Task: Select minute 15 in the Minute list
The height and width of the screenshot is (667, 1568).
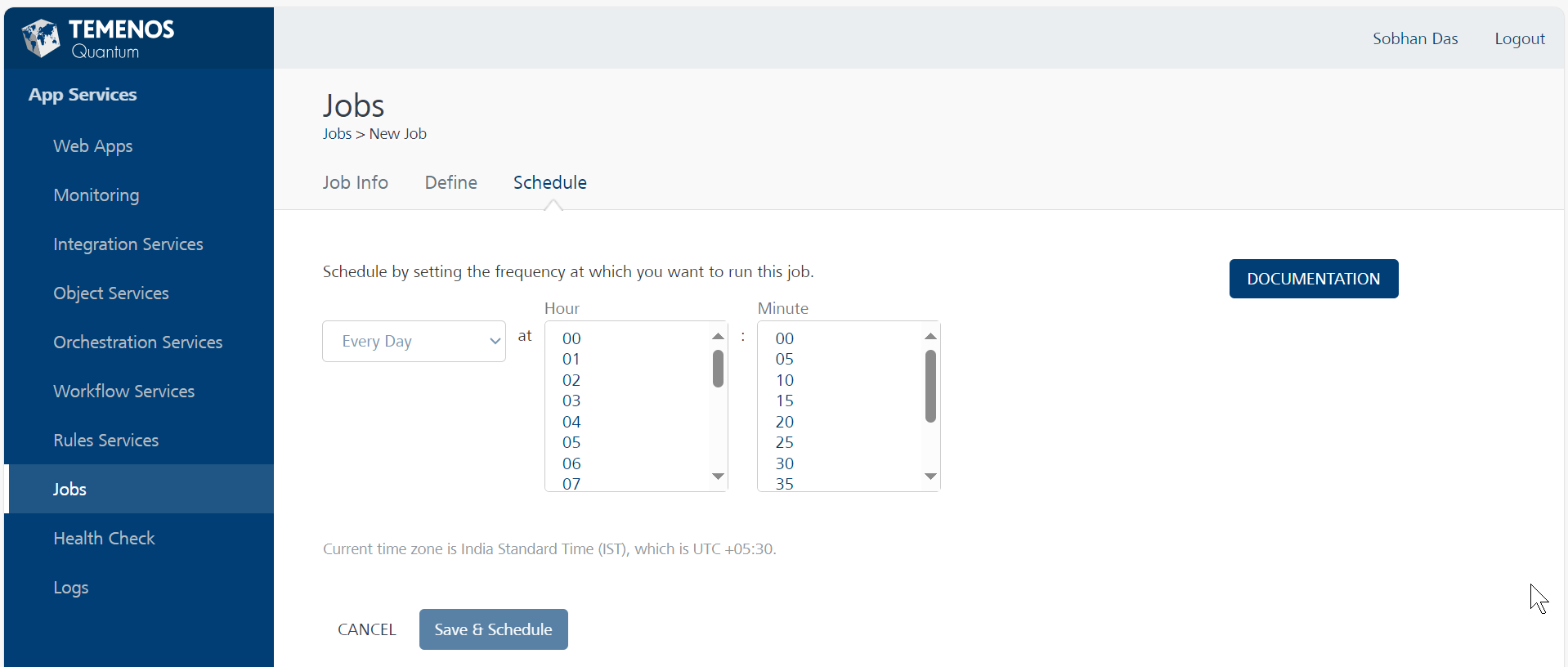Action: [785, 401]
